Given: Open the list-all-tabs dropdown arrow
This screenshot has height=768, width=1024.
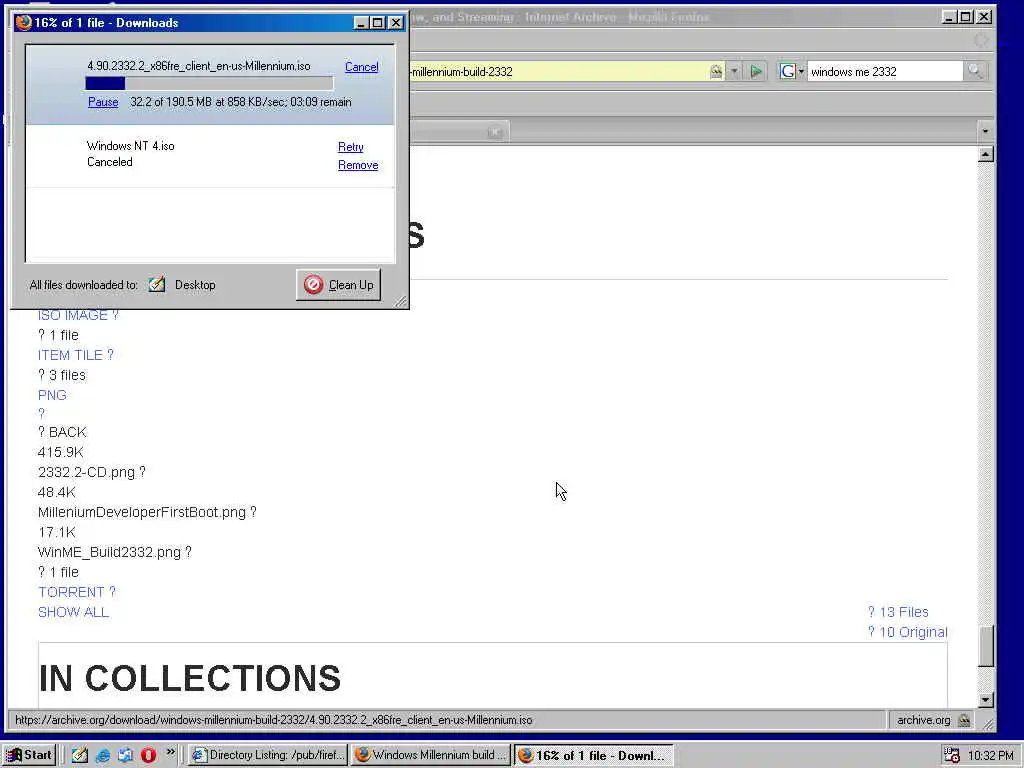Looking at the screenshot, I should coord(985,131).
